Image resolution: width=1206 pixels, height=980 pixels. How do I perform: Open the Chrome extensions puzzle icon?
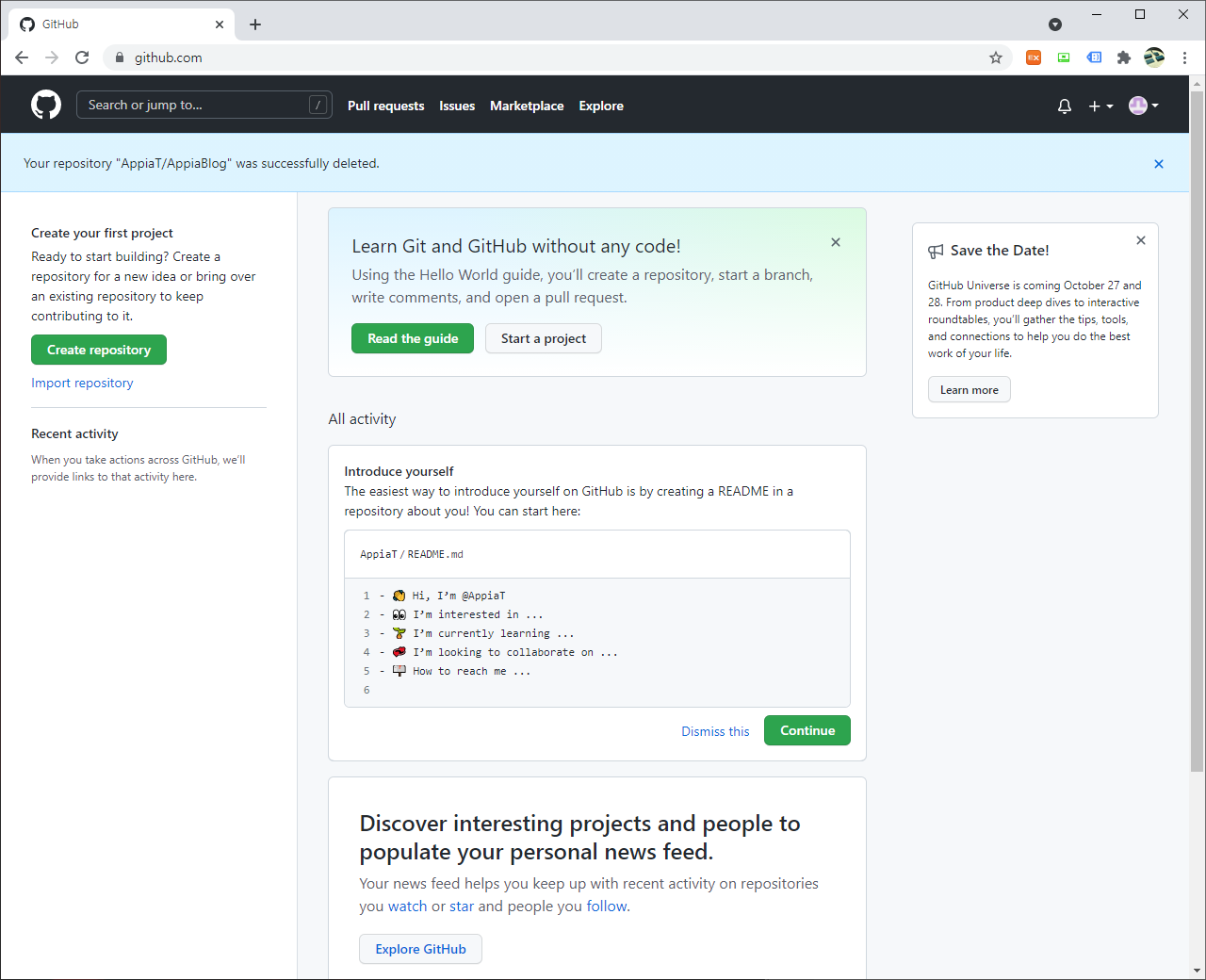tap(1124, 57)
